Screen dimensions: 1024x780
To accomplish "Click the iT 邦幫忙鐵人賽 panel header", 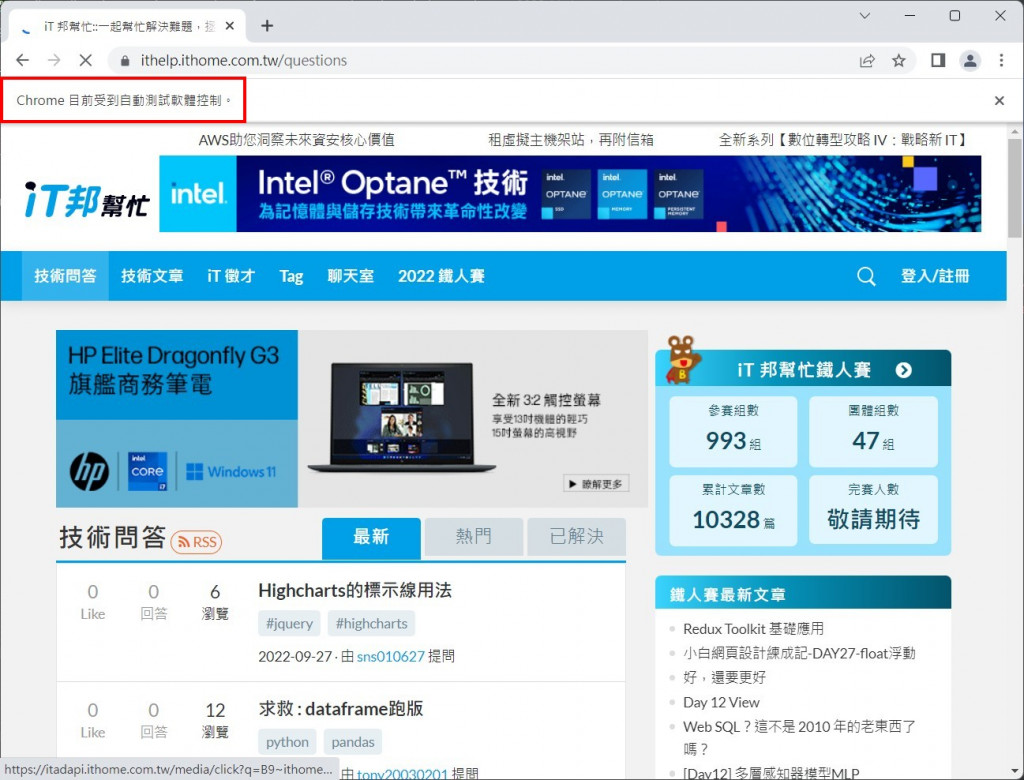I will coord(803,368).
